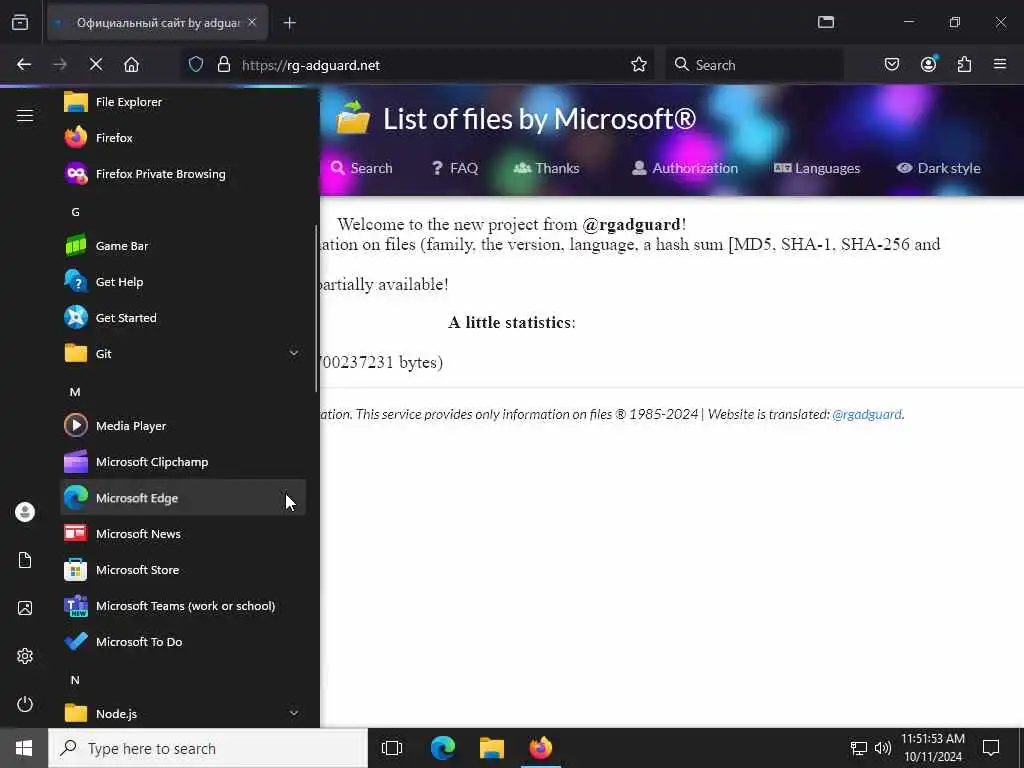Go back in Firefox

point(24,65)
